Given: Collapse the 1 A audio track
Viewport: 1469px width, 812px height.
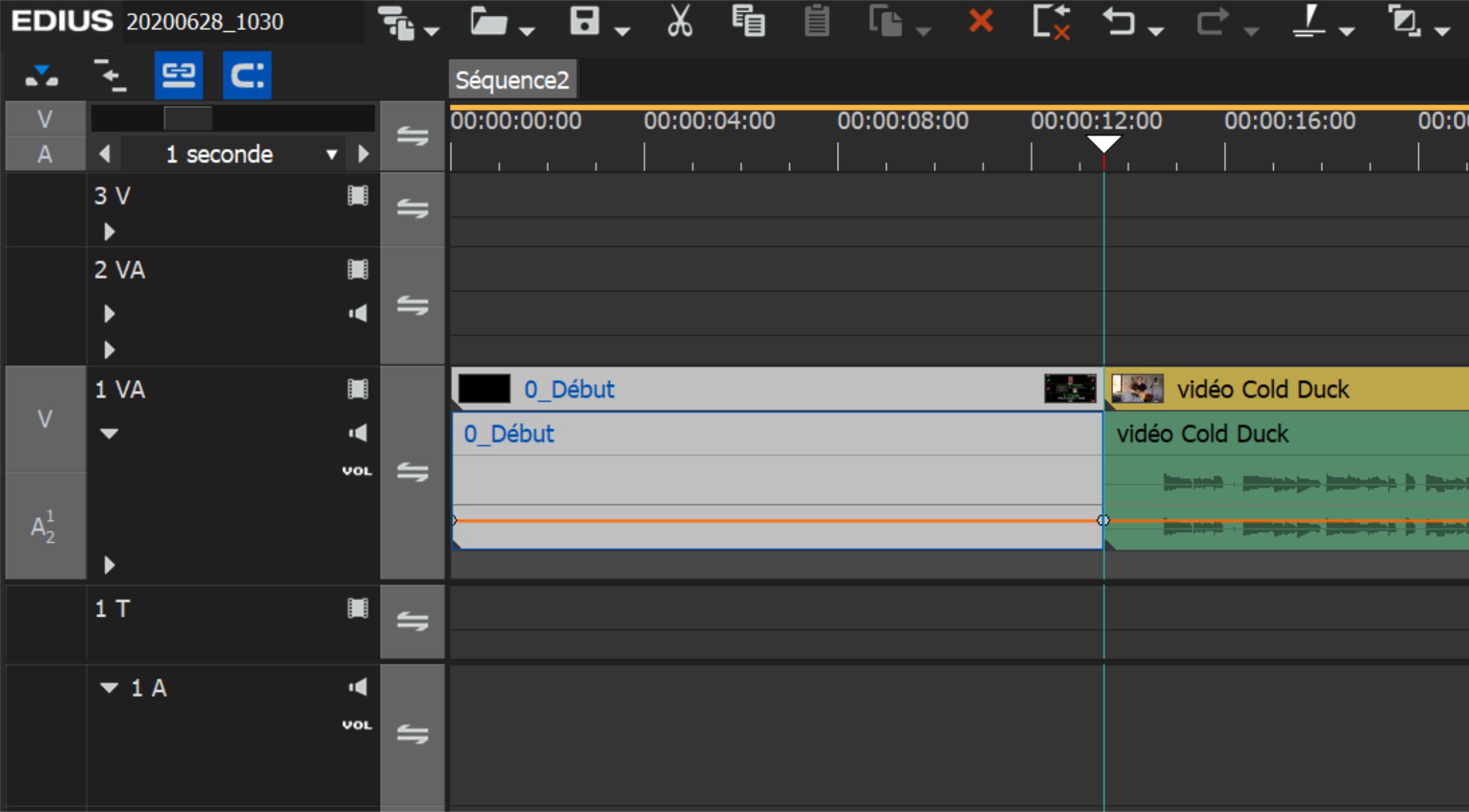Looking at the screenshot, I should click(x=109, y=687).
